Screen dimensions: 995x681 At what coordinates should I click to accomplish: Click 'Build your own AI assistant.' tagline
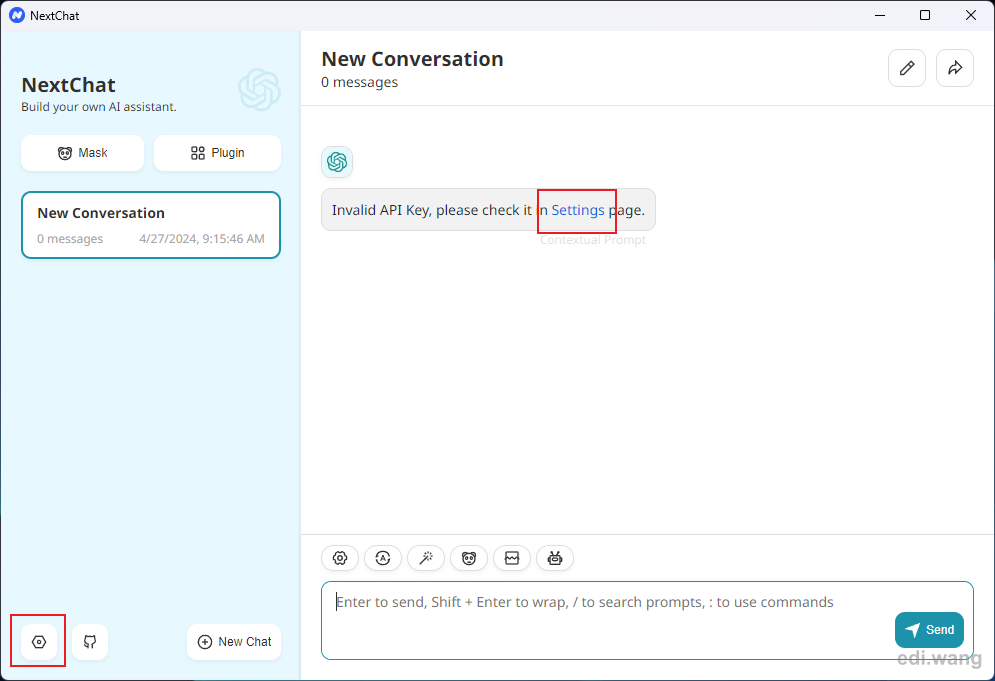click(99, 107)
